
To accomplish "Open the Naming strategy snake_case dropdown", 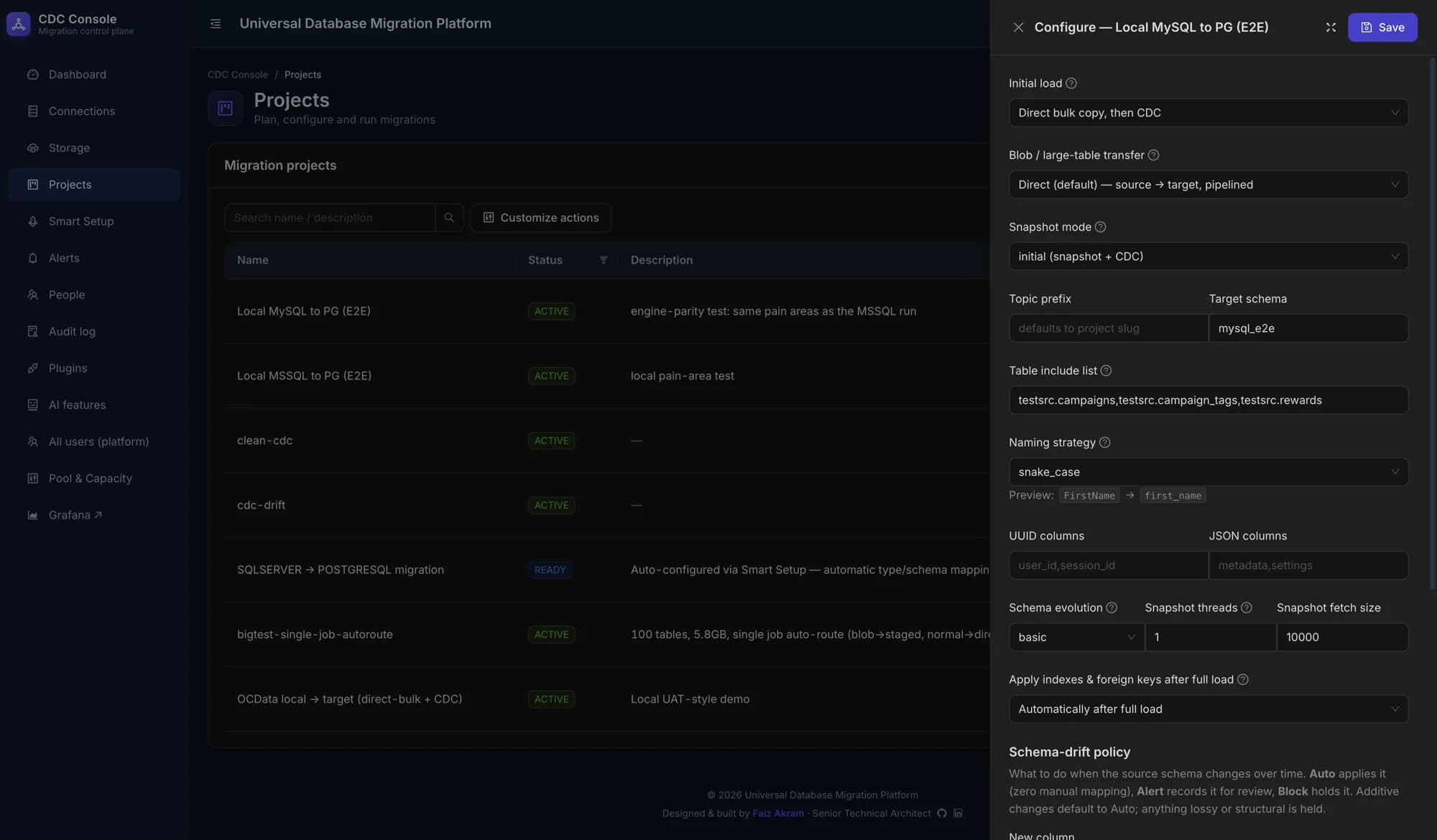I will [x=1208, y=472].
